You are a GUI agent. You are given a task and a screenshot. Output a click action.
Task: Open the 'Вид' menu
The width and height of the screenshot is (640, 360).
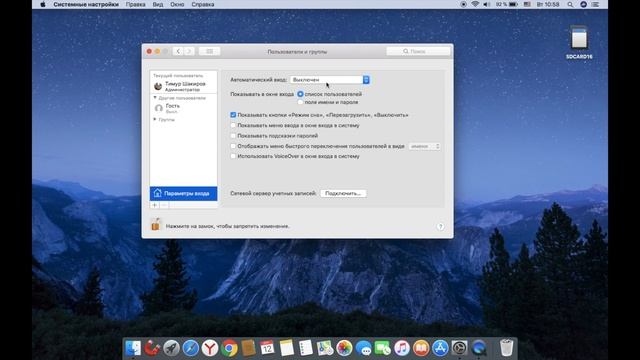(158, 4)
